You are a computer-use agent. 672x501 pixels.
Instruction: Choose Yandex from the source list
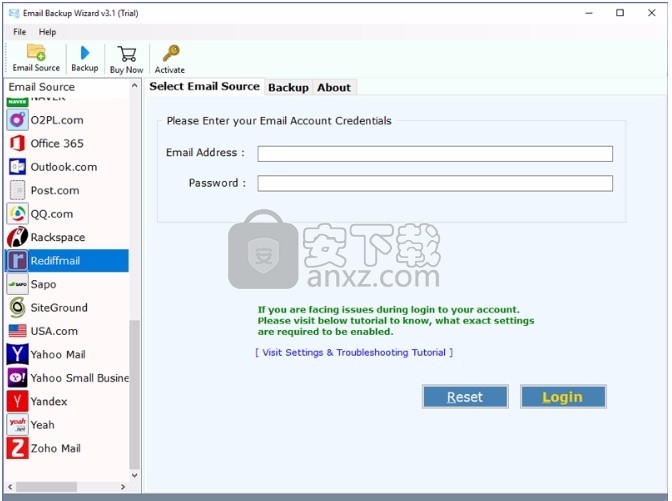pyautogui.click(x=48, y=401)
